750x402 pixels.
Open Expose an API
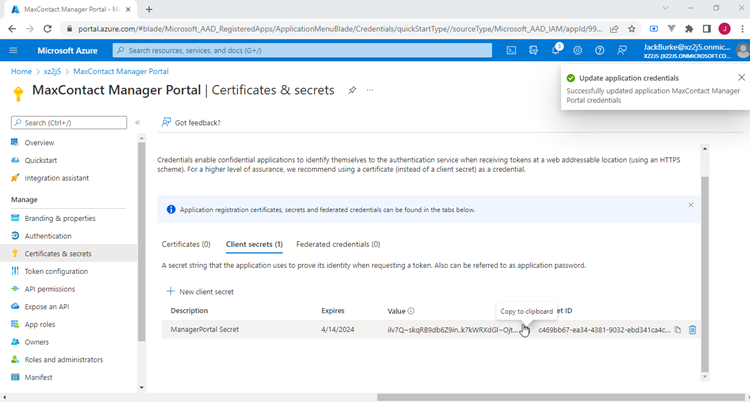[46, 307]
